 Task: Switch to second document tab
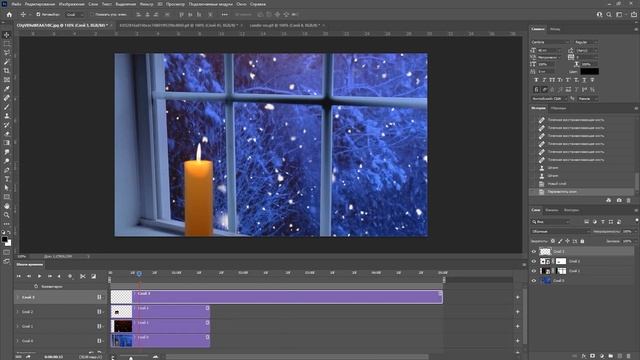[178, 25]
